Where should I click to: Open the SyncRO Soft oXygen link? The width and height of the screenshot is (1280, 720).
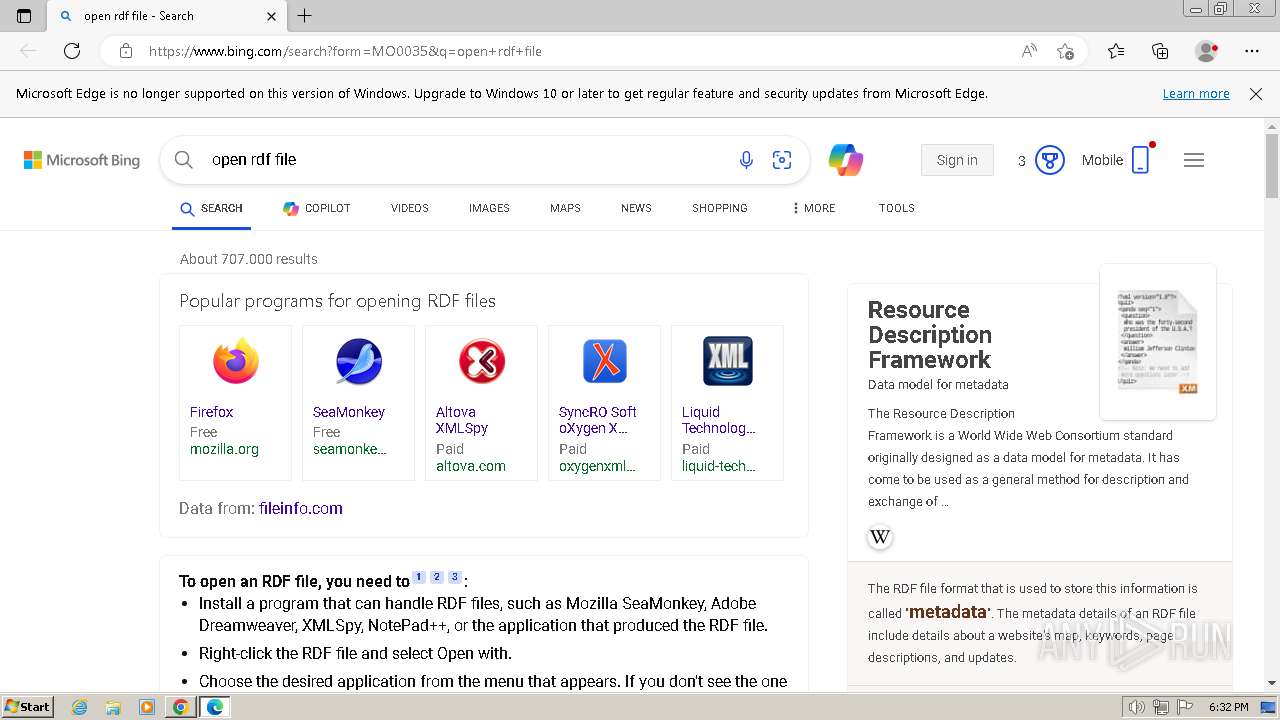tap(598, 420)
